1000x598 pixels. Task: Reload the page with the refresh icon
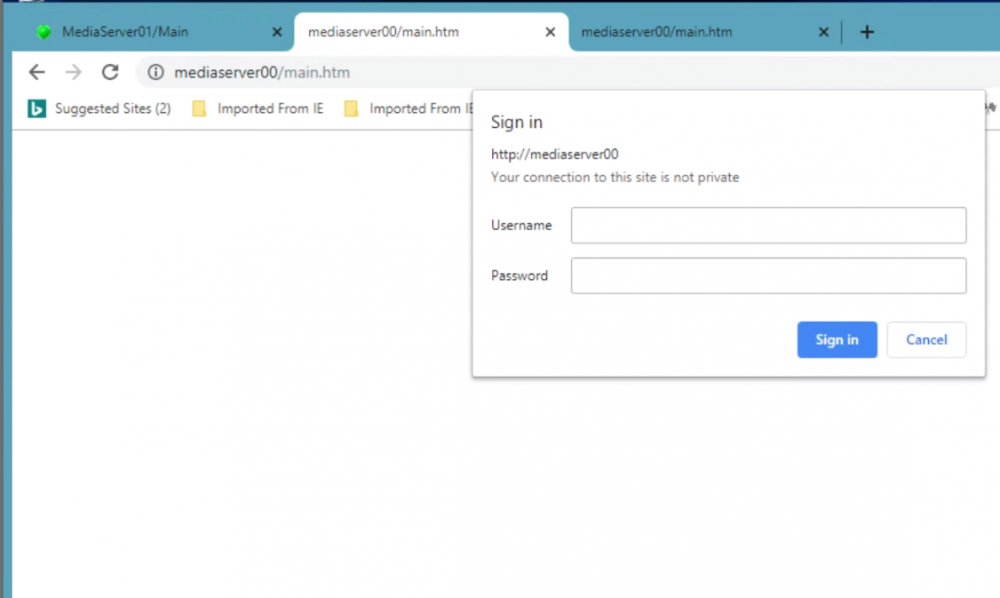point(110,72)
